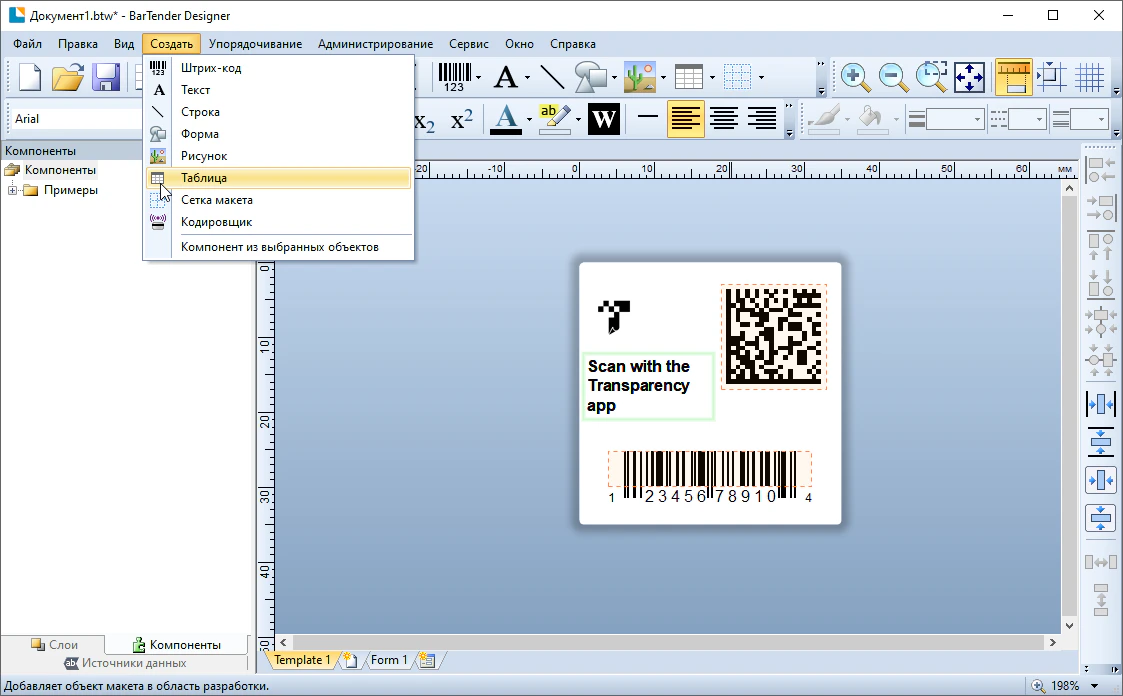Click the text highlight color button
This screenshot has width=1123, height=696.
tap(553, 118)
